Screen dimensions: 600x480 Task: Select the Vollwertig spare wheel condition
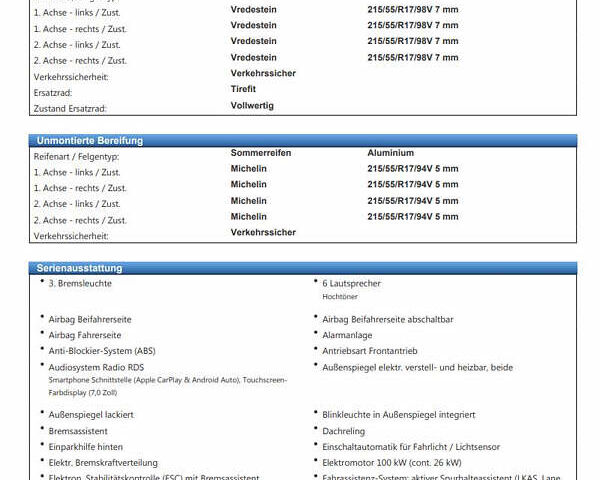pyautogui.click(x=252, y=105)
